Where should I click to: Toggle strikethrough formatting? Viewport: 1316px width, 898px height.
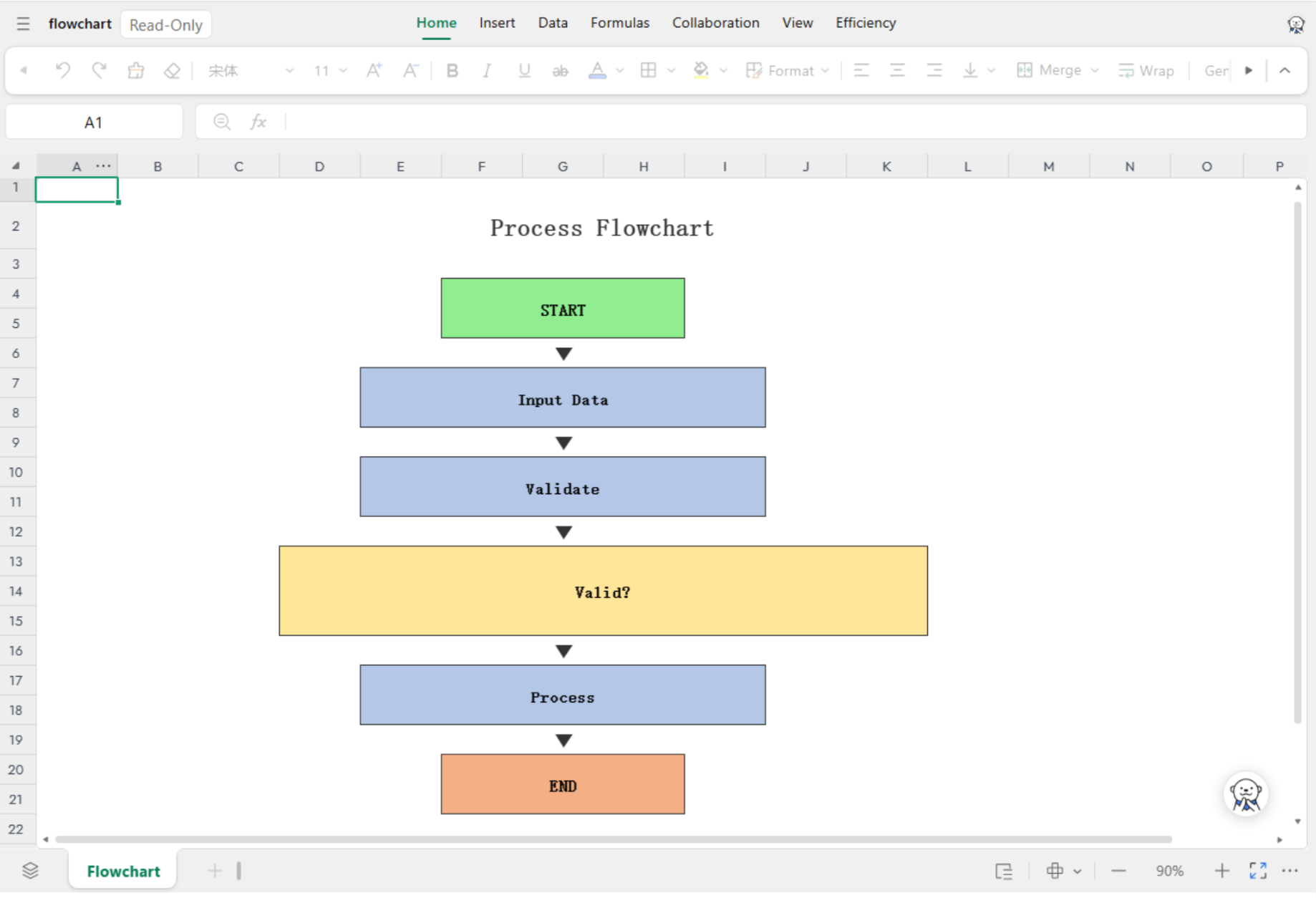tap(561, 70)
